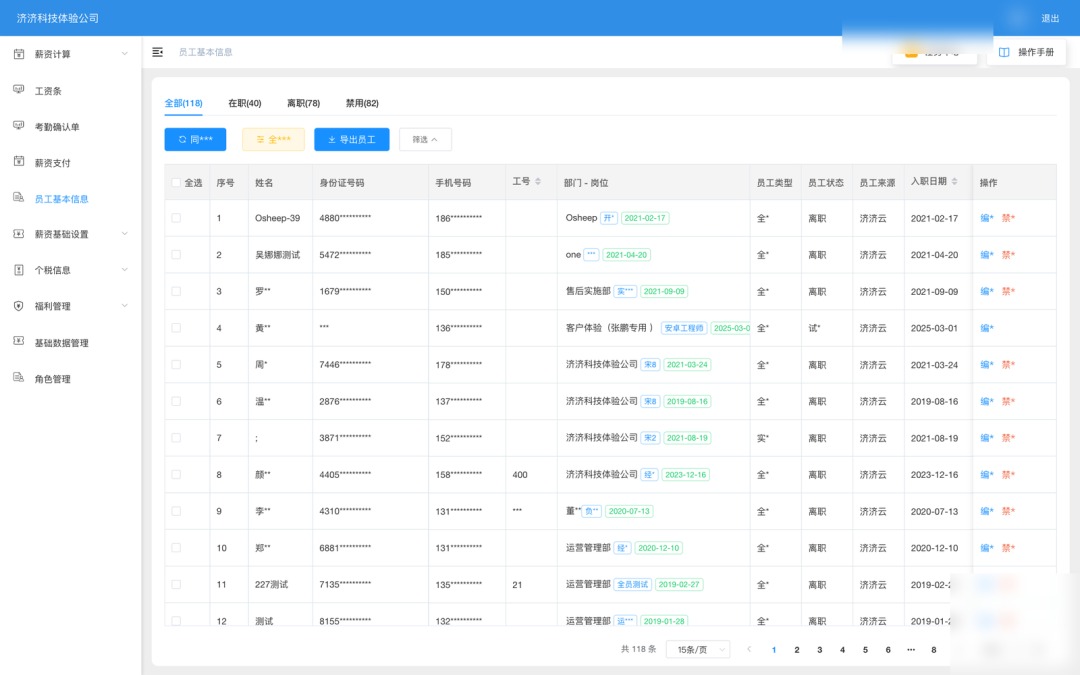Open 角色管理 in the sidebar

point(52,378)
